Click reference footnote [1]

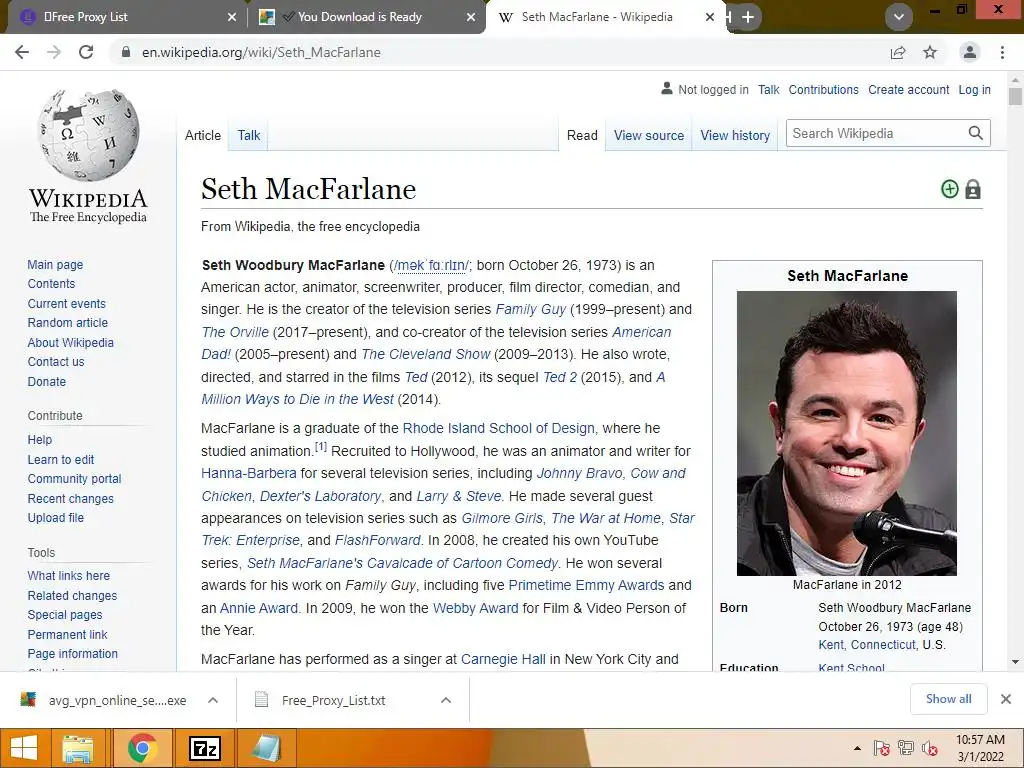click(321, 447)
